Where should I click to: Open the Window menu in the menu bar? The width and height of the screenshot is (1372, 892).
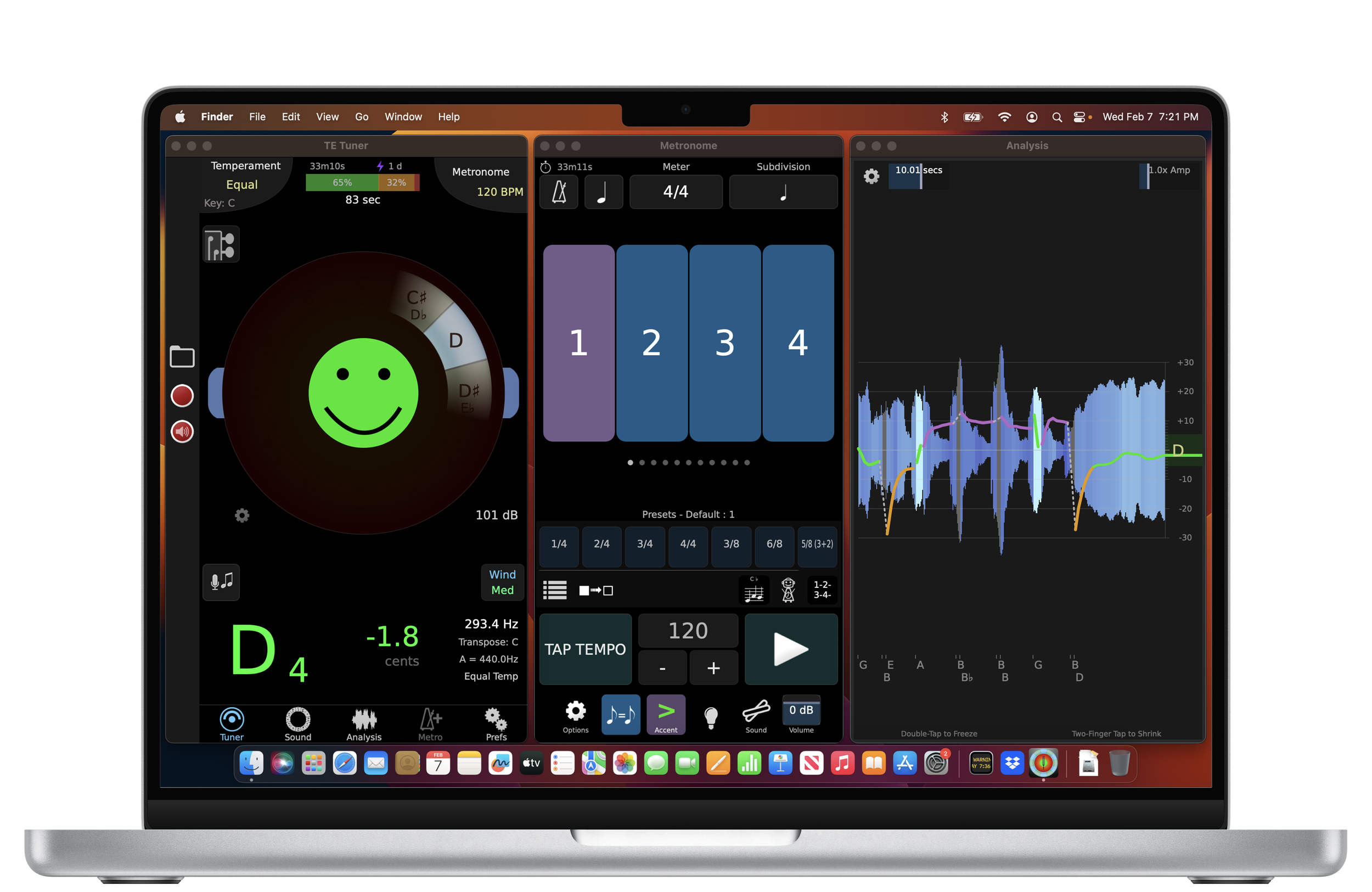click(403, 116)
